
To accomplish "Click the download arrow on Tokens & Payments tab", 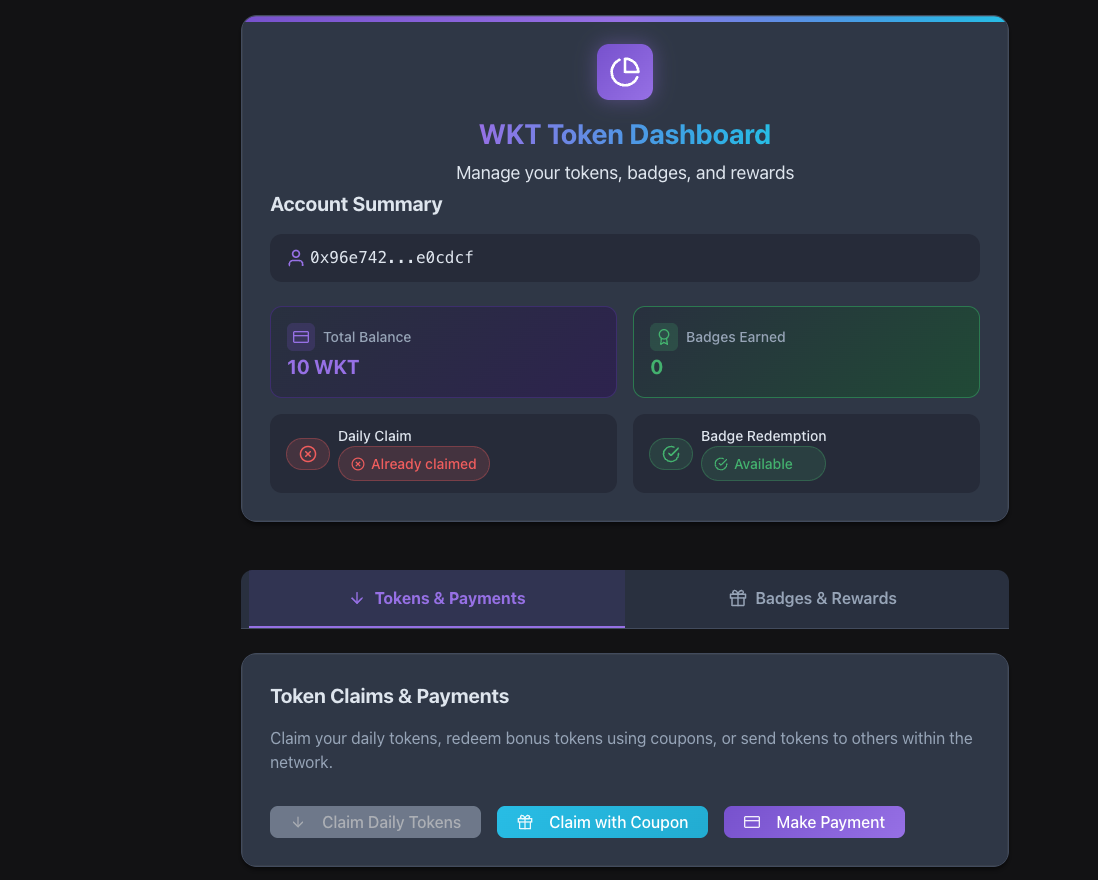I will pyautogui.click(x=357, y=598).
